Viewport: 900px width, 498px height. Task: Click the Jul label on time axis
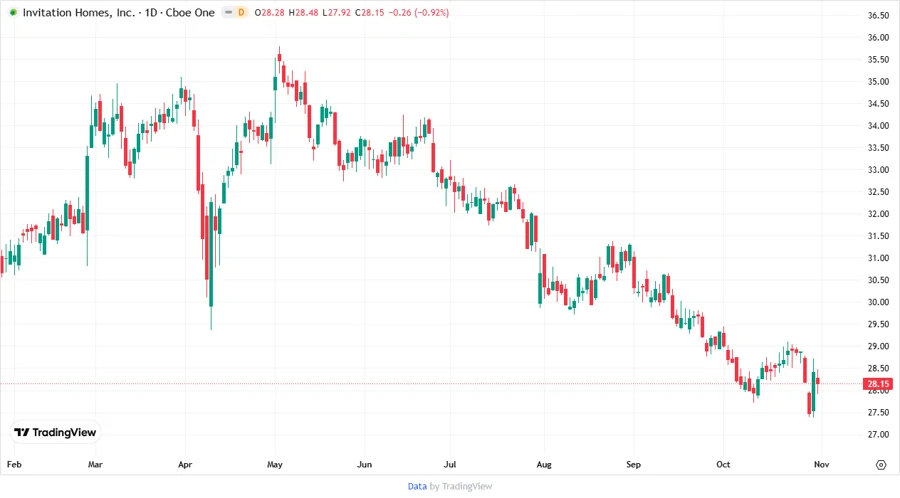(449, 464)
